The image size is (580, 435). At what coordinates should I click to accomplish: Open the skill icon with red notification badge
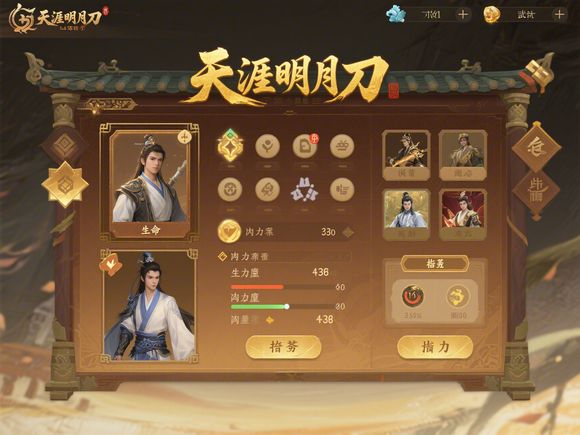(x=305, y=146)
